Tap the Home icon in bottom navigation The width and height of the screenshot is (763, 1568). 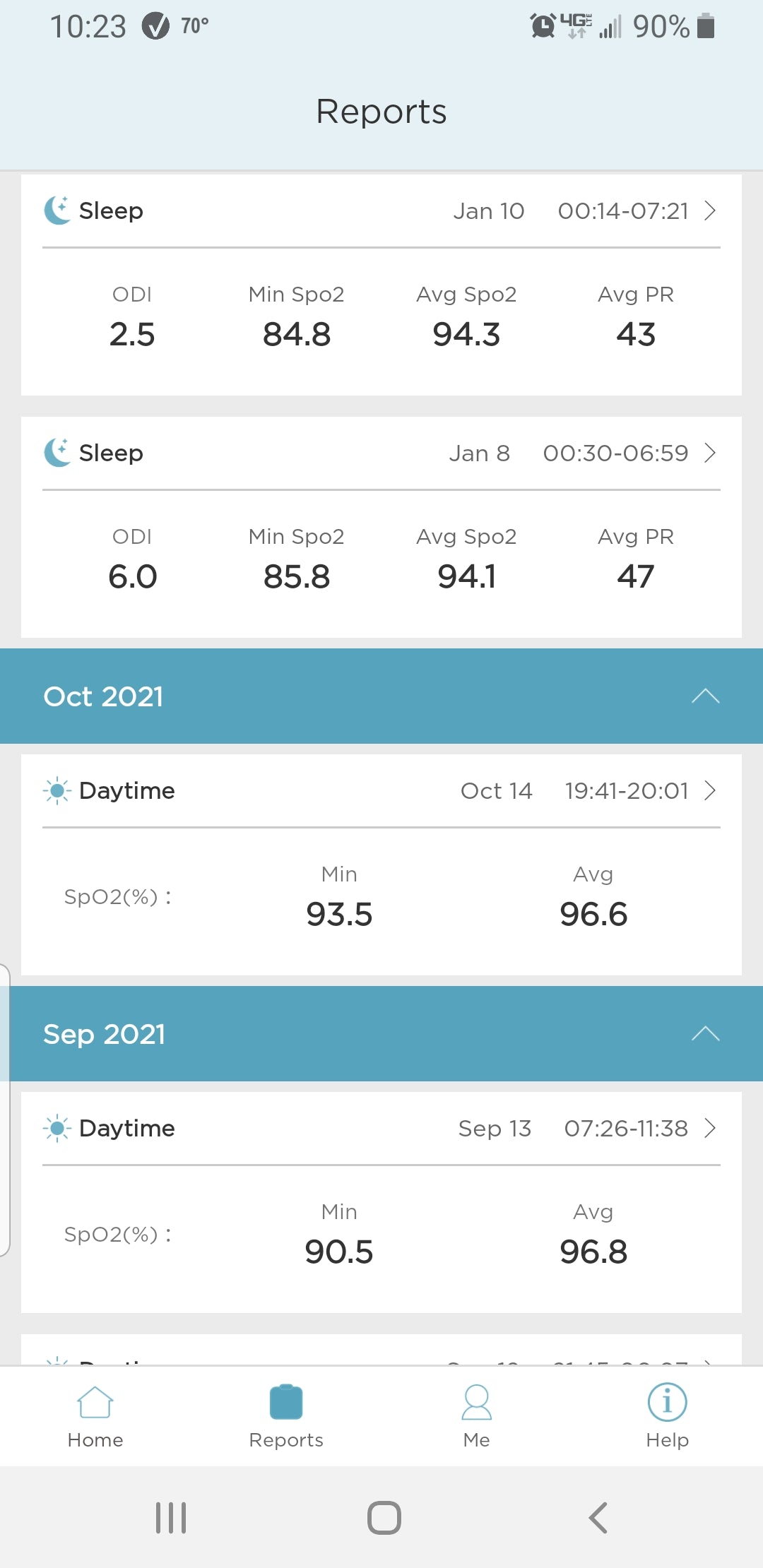pyautogui.click(x=95, y=1402)
